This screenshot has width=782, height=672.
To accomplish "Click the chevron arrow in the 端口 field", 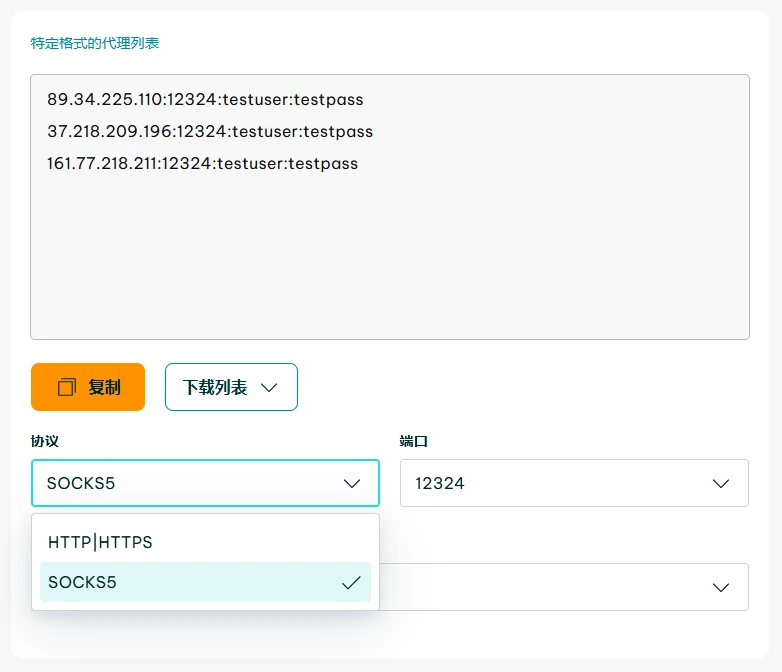I will (x=721, y=483).
